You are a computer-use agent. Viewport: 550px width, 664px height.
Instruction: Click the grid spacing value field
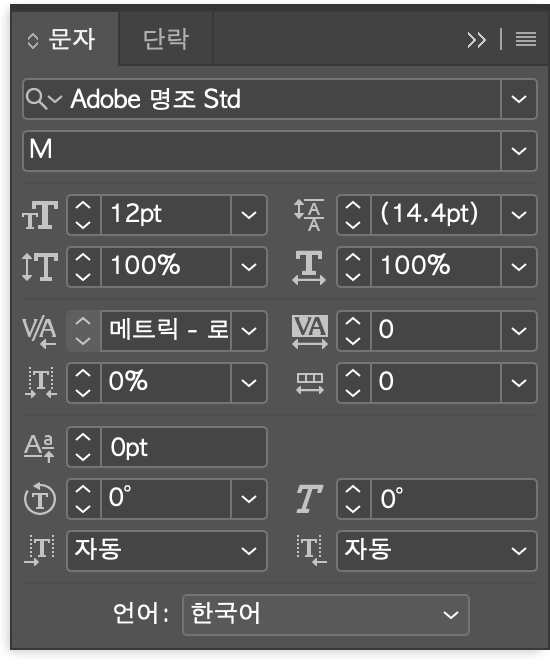(x=436, y=383)
